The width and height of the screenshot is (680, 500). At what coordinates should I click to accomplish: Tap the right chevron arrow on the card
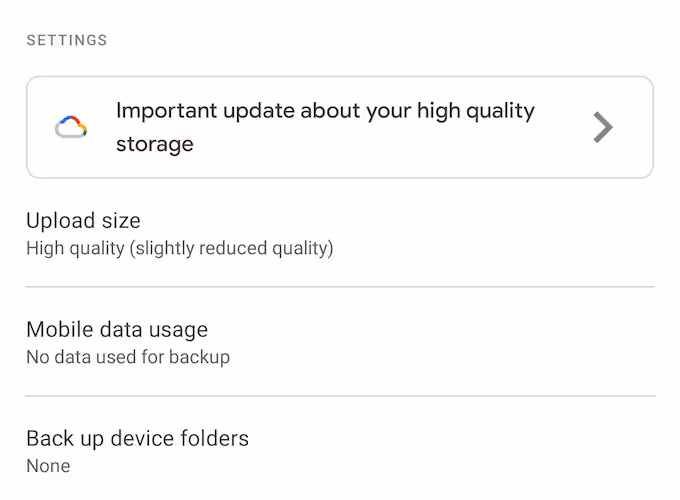(x=602, y=127)
